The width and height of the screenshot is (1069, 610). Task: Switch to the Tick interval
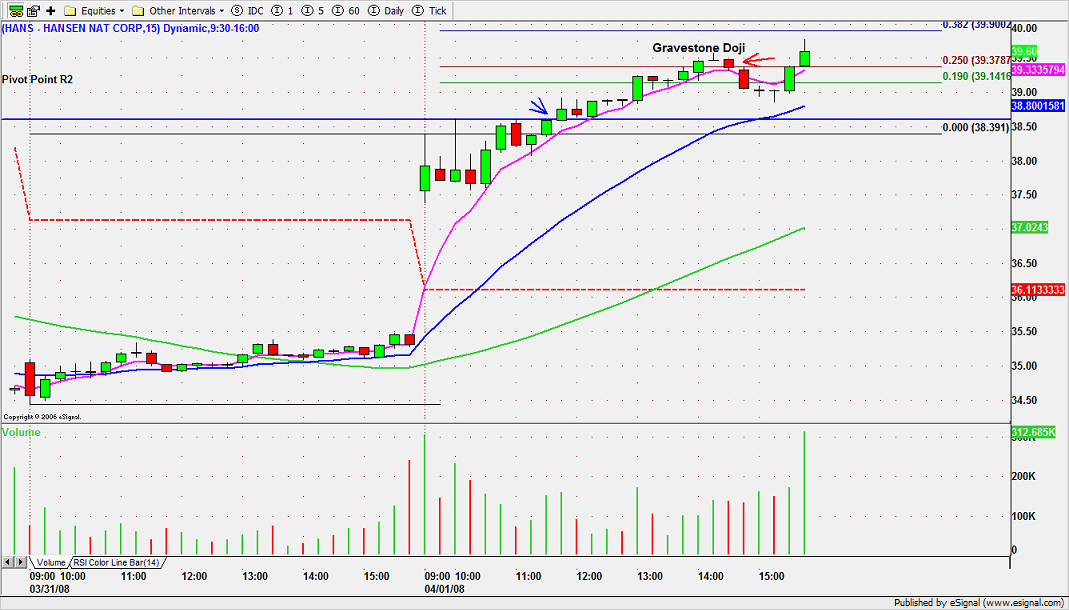[431, 11]
